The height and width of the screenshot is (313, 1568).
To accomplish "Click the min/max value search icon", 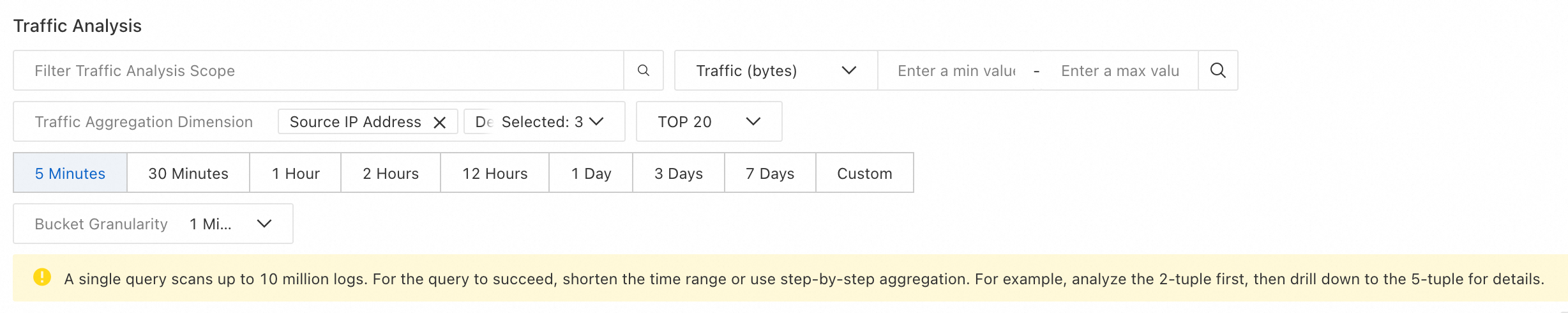I will pos(1217,70).
